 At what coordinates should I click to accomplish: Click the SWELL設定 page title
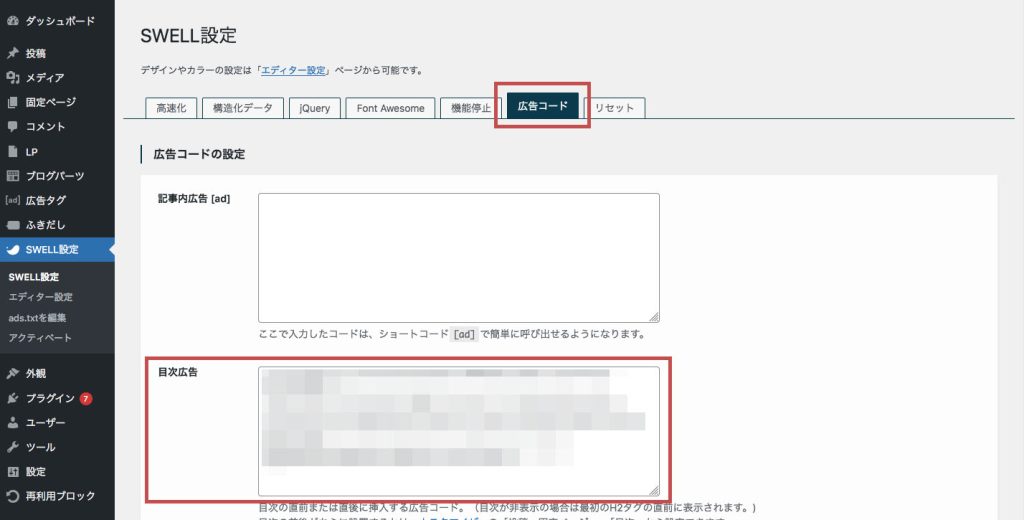(x=189, y=35)
